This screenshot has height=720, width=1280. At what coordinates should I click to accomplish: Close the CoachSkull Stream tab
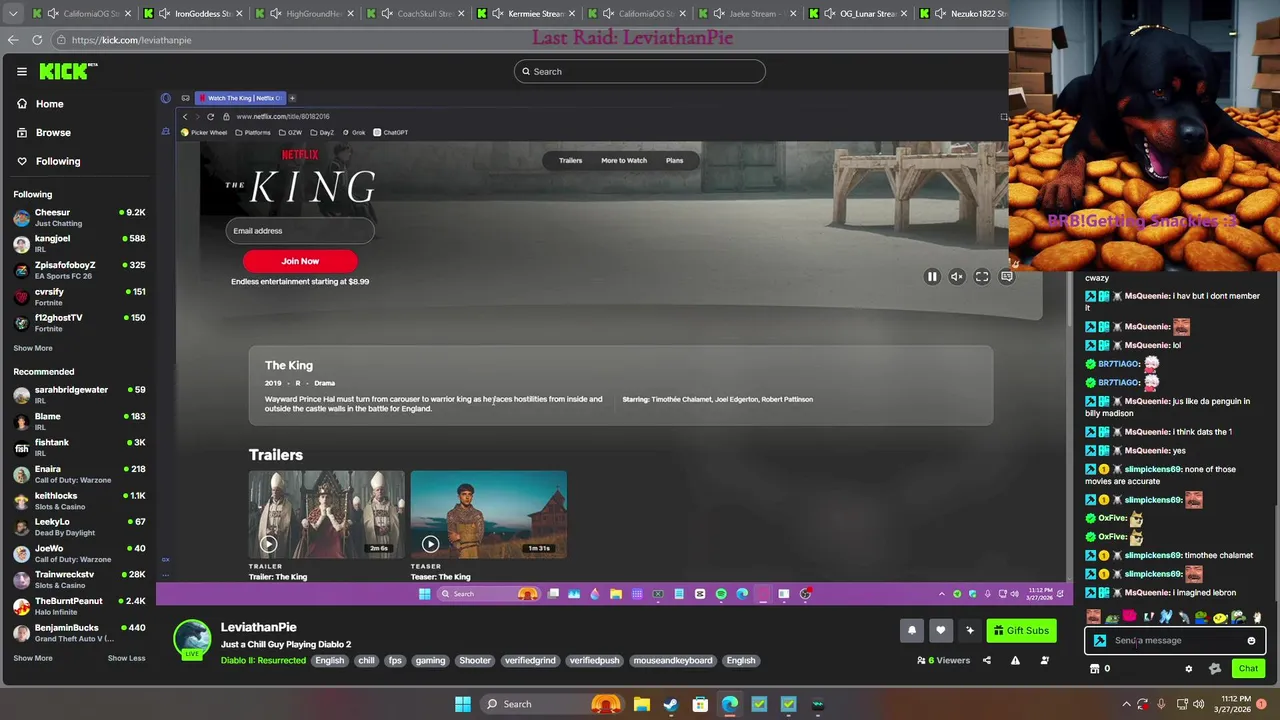pyautogui.click(x=459, y=14)
